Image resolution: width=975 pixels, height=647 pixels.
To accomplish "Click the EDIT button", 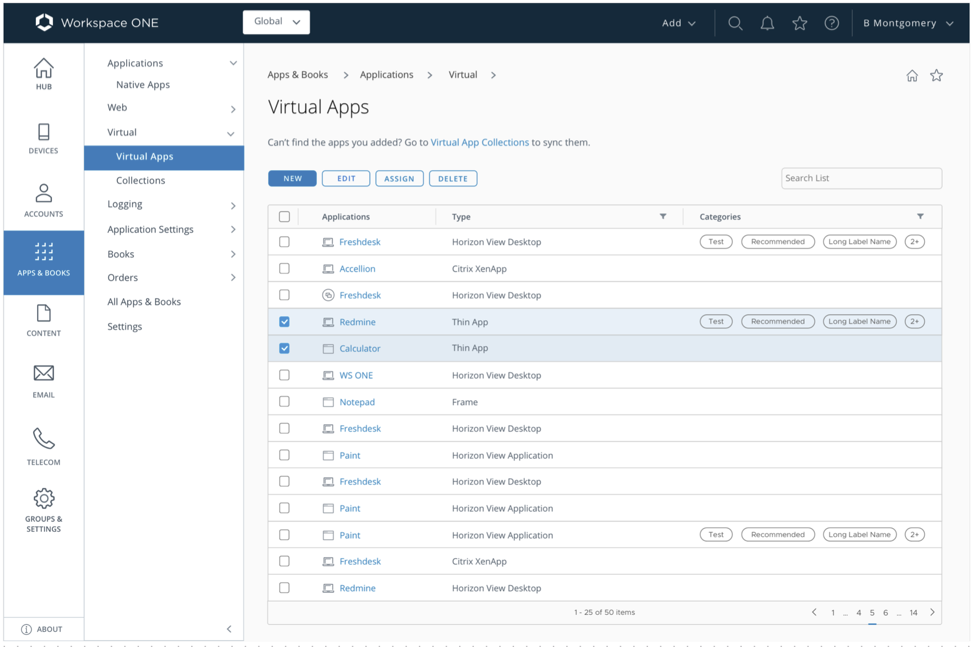I will tap(346, 178).
